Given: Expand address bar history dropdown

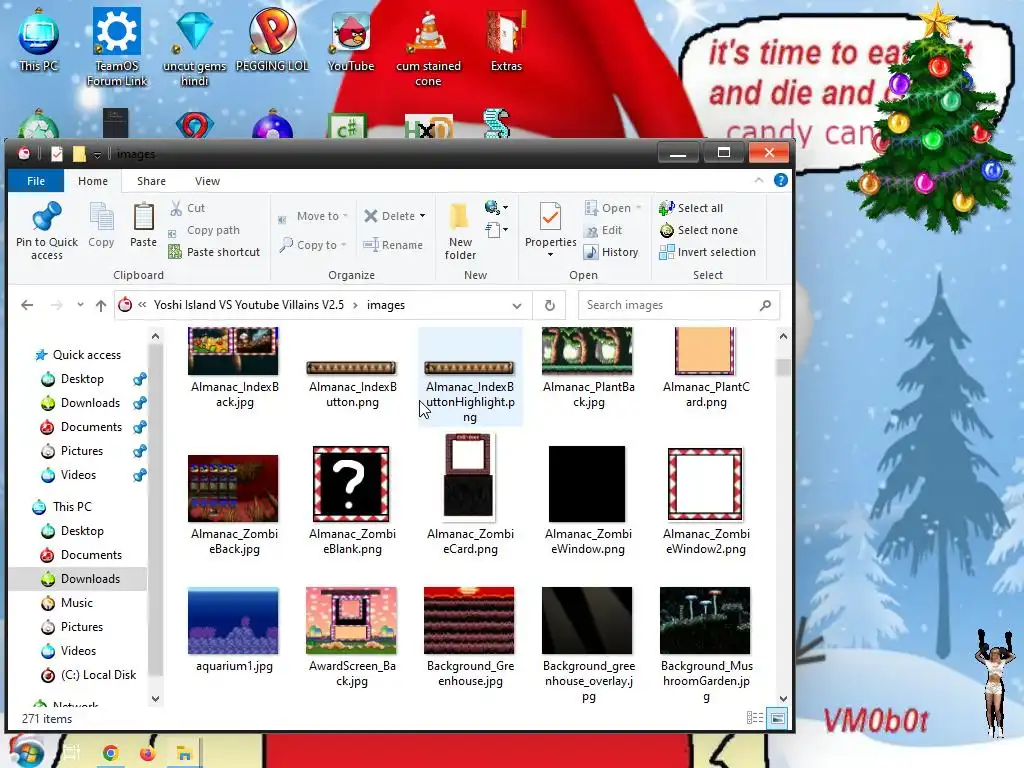Looking at the screenshot, I should click(517, 305).
